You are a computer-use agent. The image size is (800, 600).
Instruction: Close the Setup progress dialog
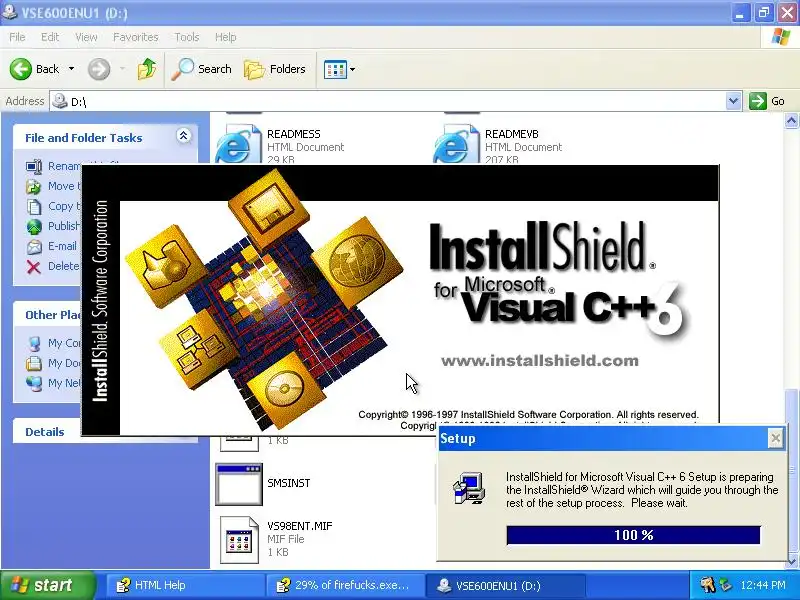pyautogui.click(x=776, y=438)
